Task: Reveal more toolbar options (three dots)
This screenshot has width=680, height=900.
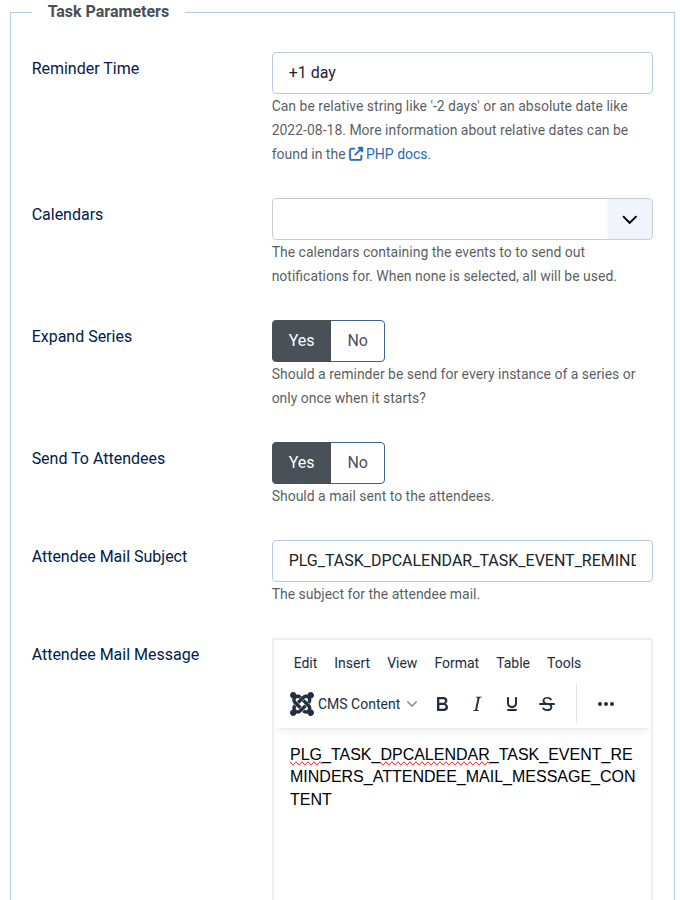Action: (x=606, y=704)
